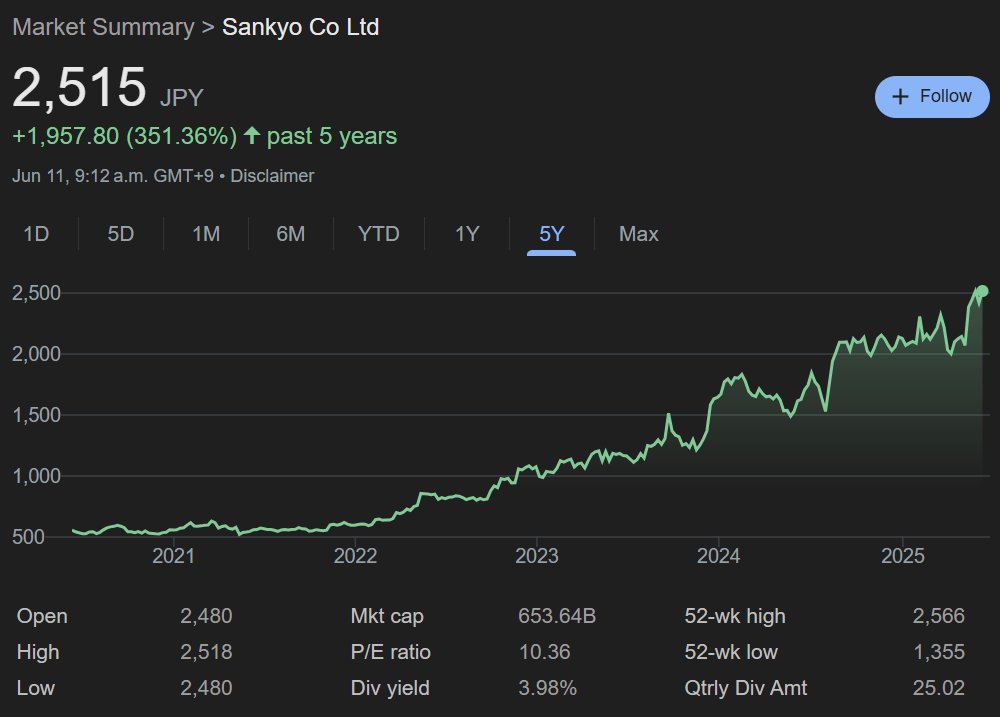This screenshot has width=1000, height=717.
Task: Click the +1,957.80 (351.36%) change text
Action: tap(124, 136)
